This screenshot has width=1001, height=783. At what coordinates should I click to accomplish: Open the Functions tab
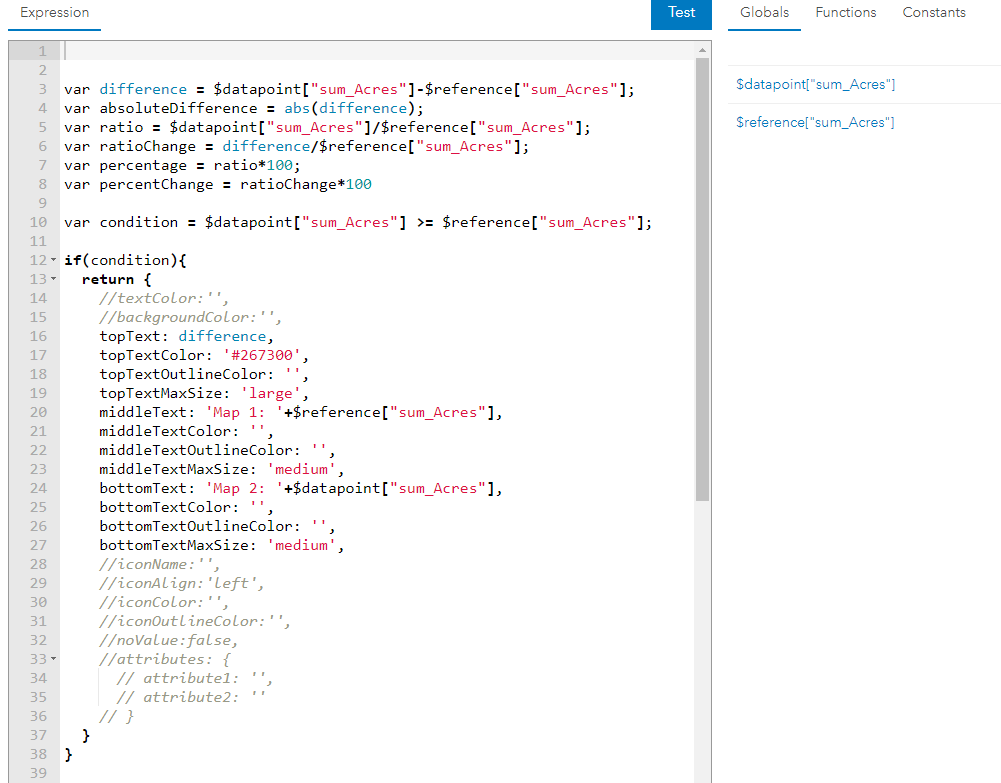(845, 13)
